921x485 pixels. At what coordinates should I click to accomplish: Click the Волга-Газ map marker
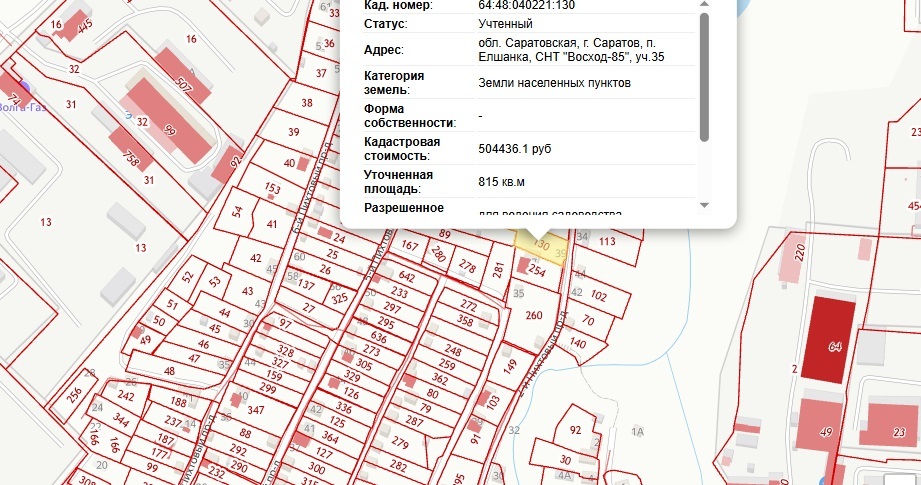24,90
